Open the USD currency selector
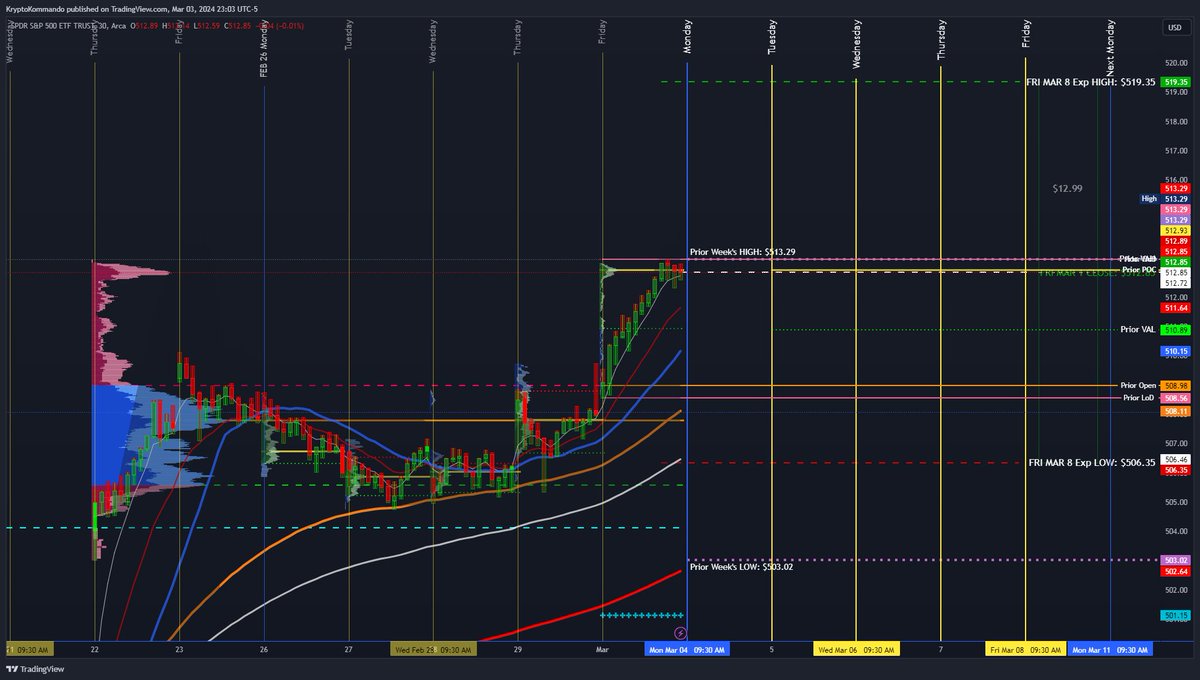 (x=1174, y=27)
